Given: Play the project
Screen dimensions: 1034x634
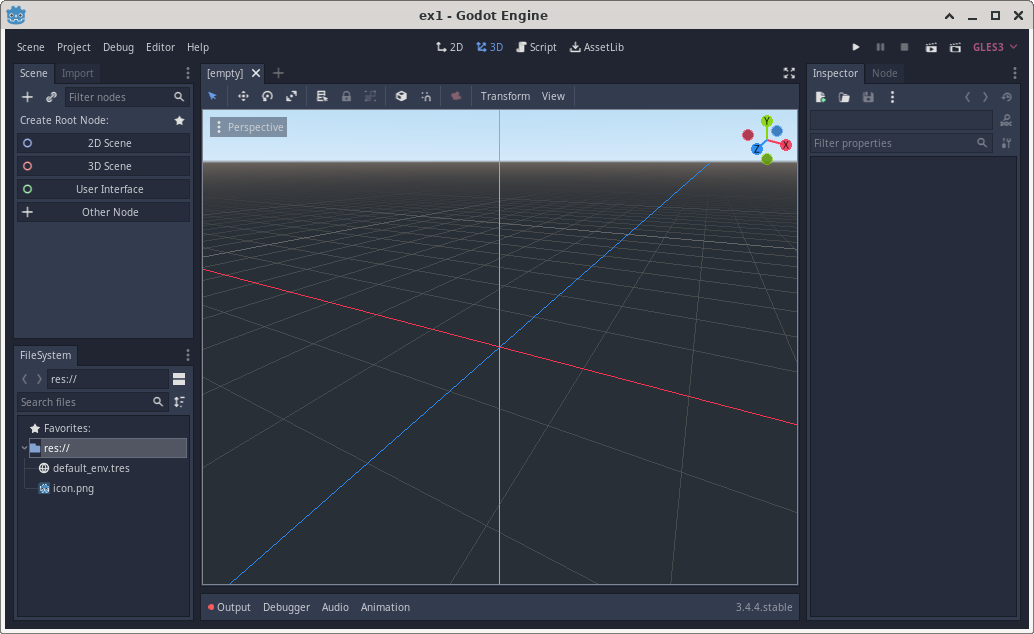Looking at the screenshot, I should pyautogui.click(x=856, y=47).
